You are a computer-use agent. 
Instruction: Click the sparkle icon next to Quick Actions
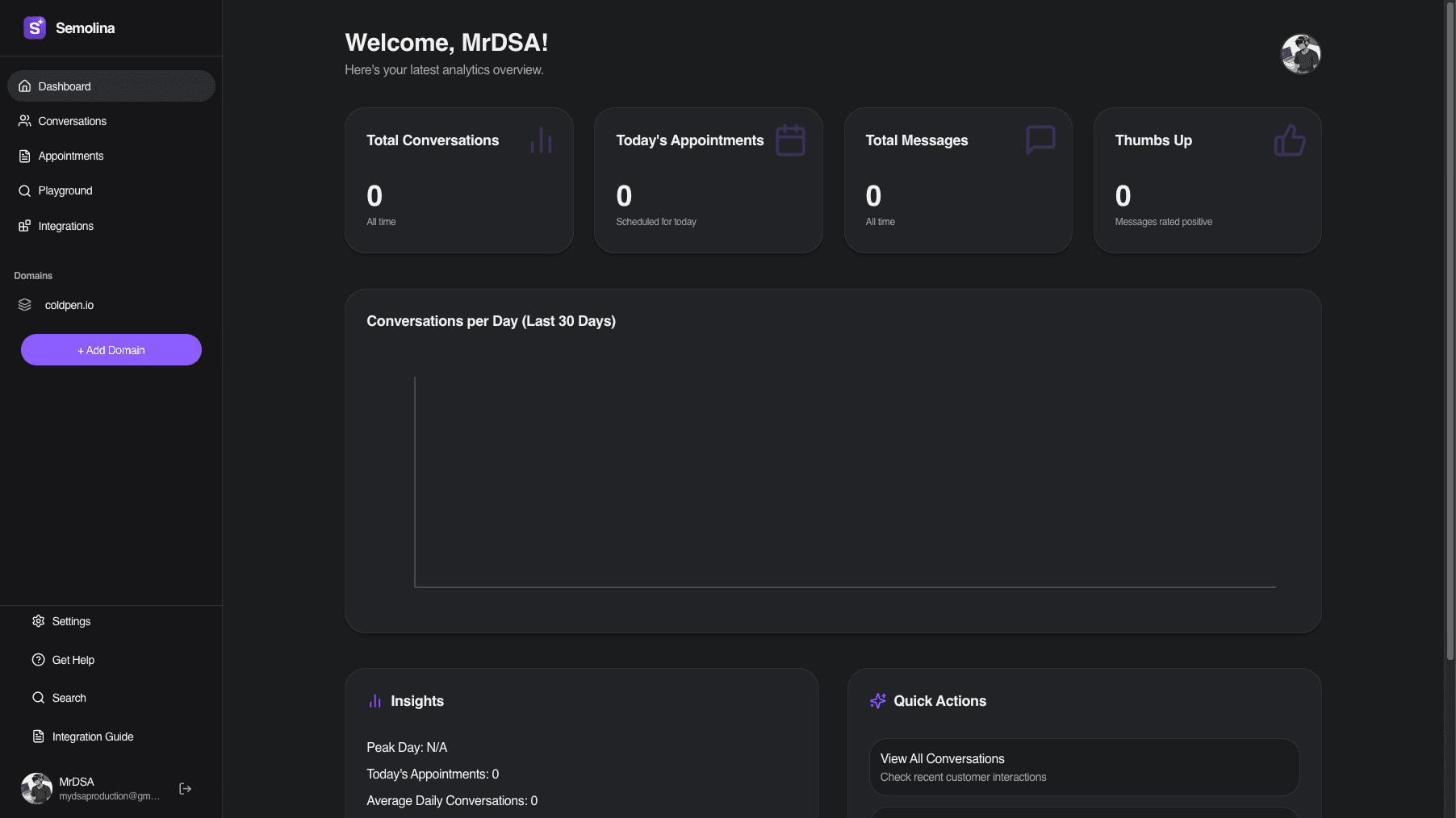[x=877, y=701]
